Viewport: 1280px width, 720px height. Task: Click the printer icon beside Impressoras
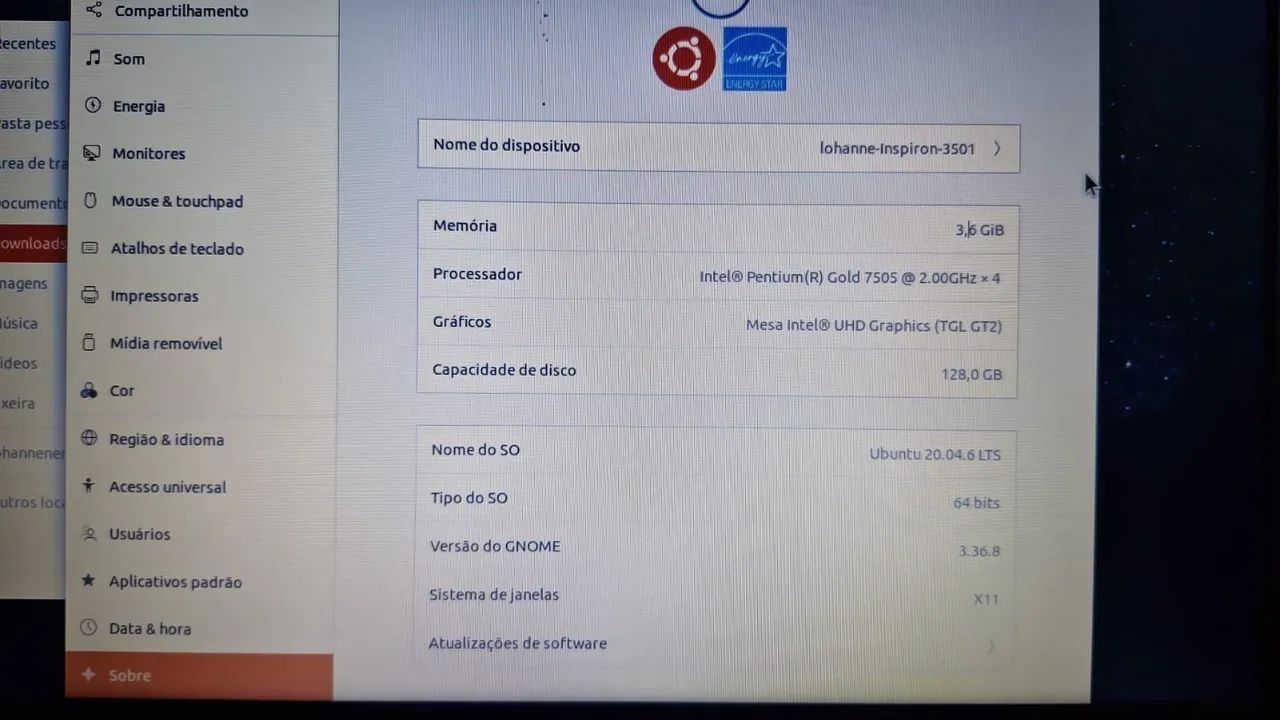[90, 295]
